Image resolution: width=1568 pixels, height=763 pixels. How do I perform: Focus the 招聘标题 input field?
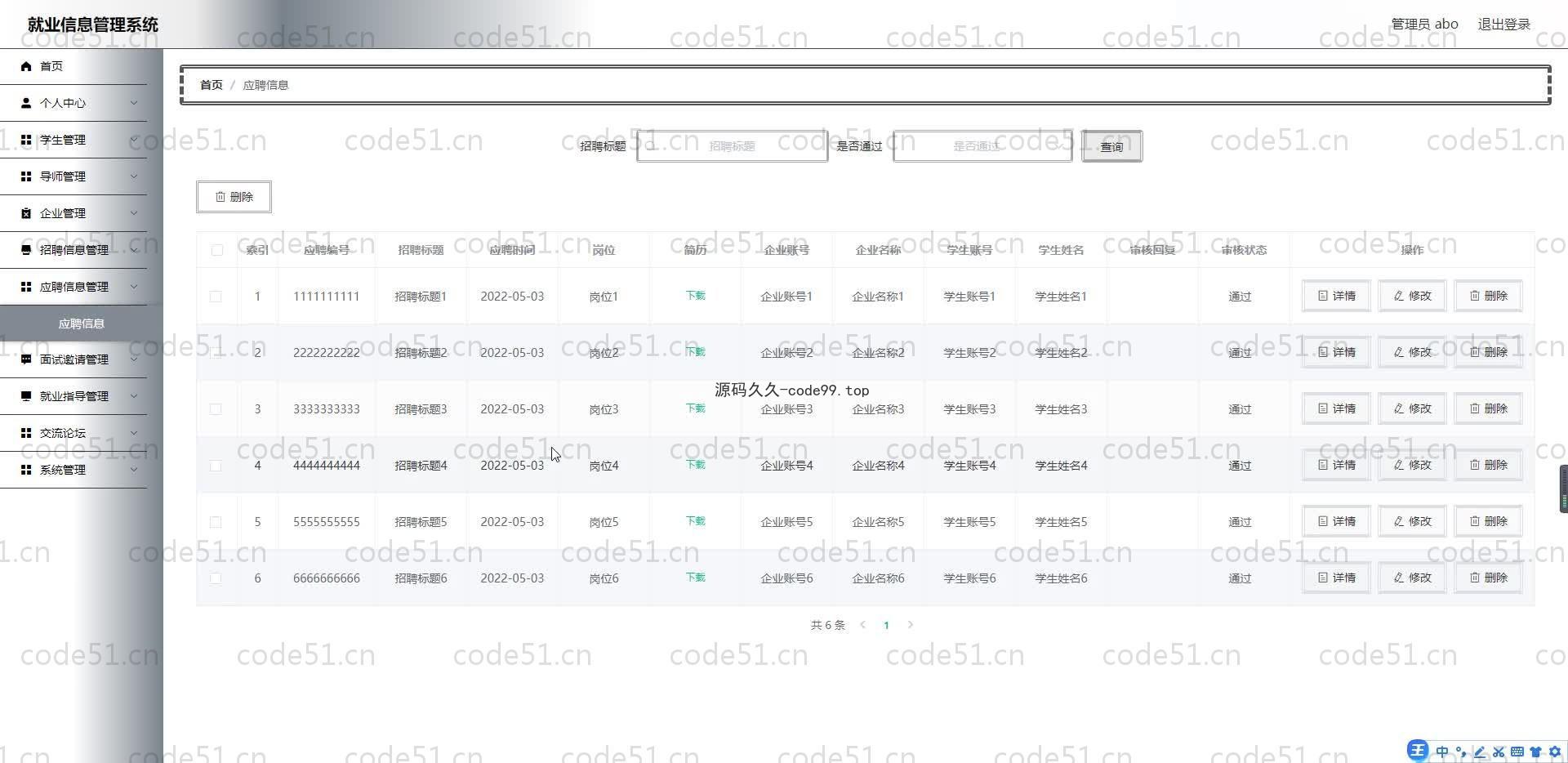click(732, 146)
